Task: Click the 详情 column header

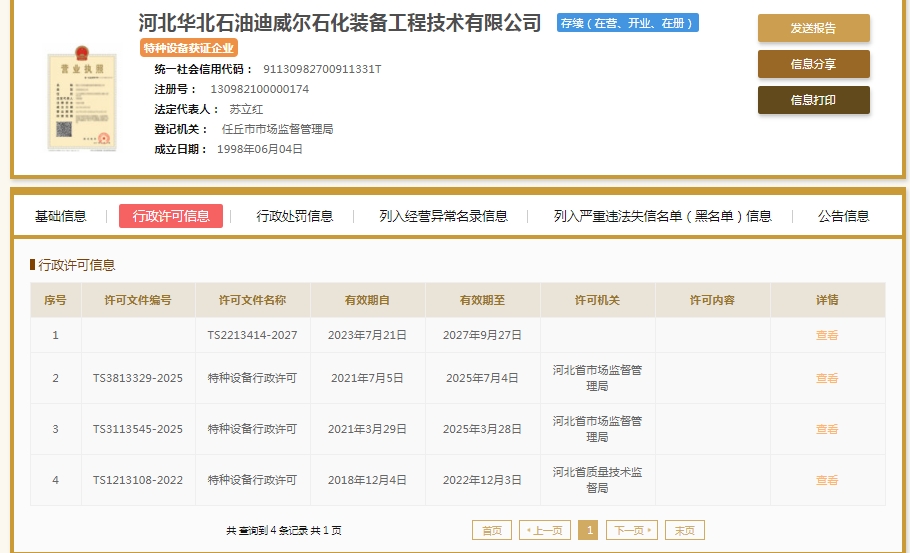Action: point(827,300)
